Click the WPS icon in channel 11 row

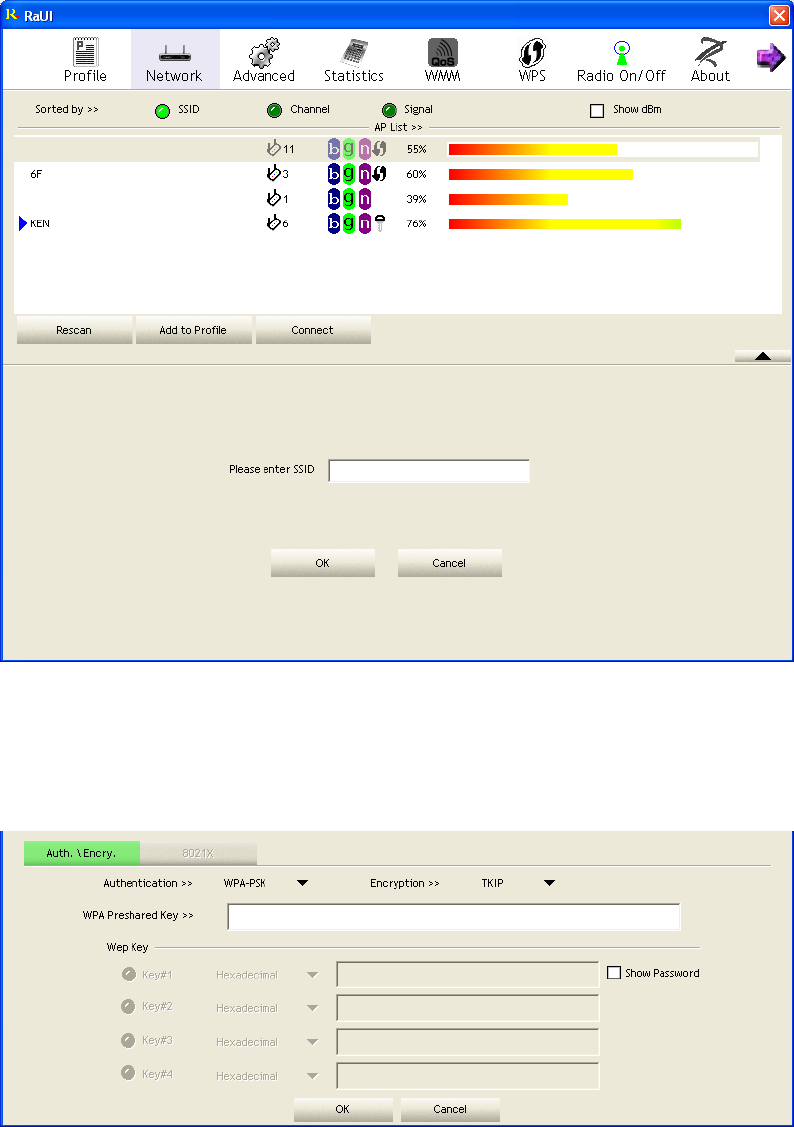click(x=379, y=149)
